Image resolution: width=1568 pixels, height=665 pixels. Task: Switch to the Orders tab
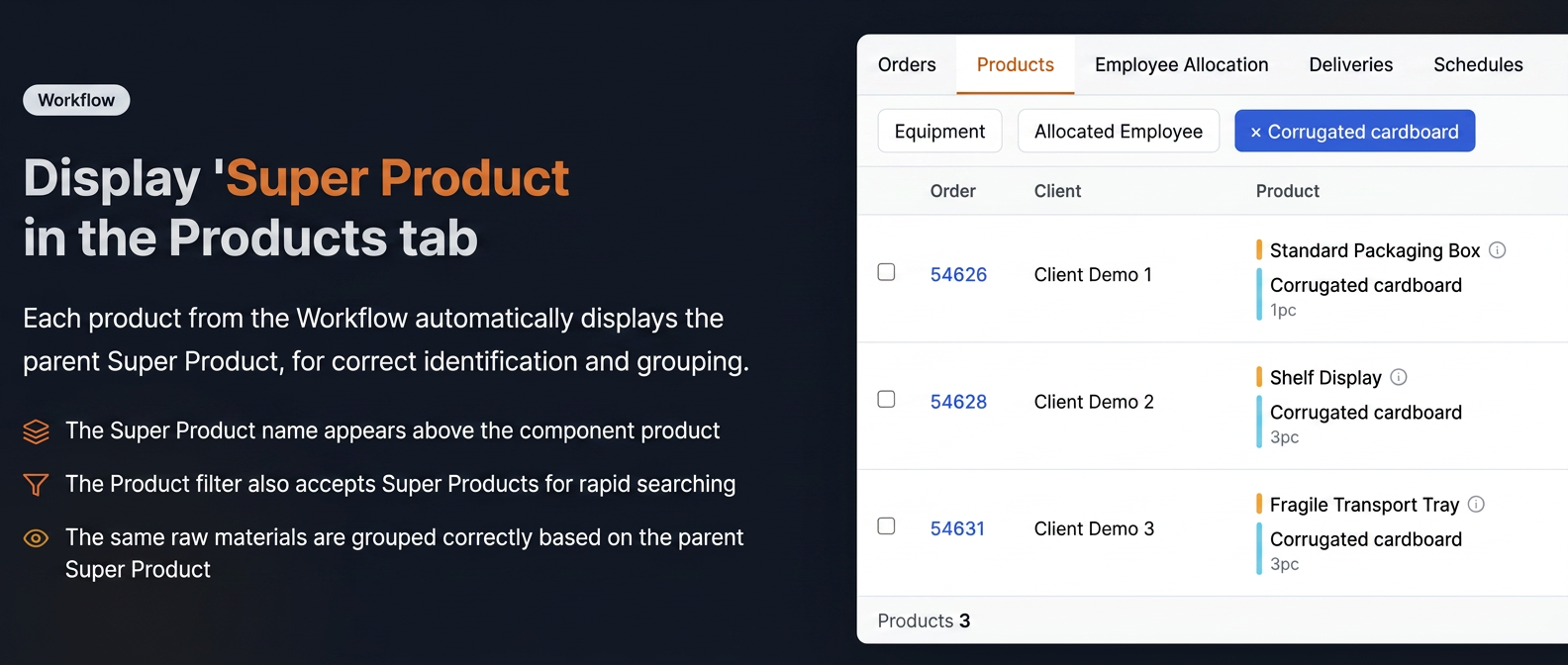click(907, 64)
